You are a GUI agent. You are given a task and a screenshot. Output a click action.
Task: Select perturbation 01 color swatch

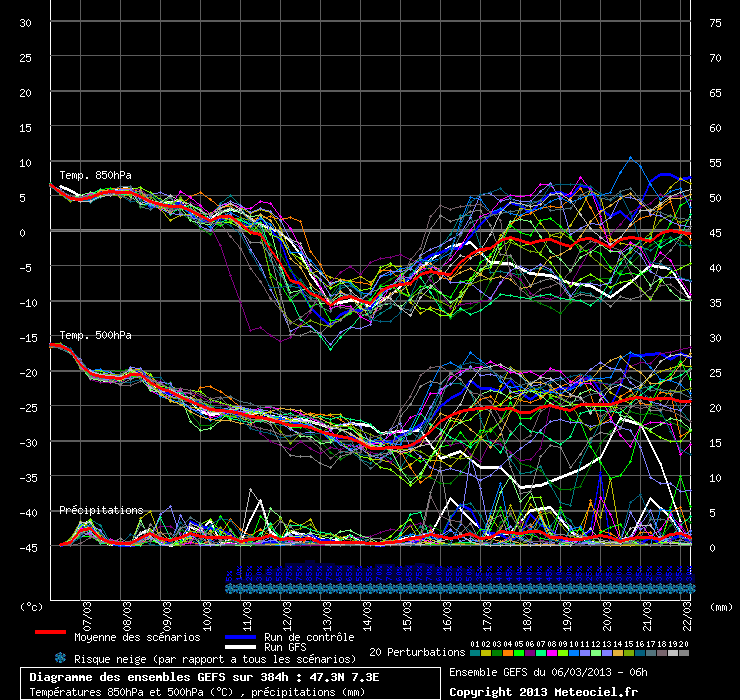[474, 652]
